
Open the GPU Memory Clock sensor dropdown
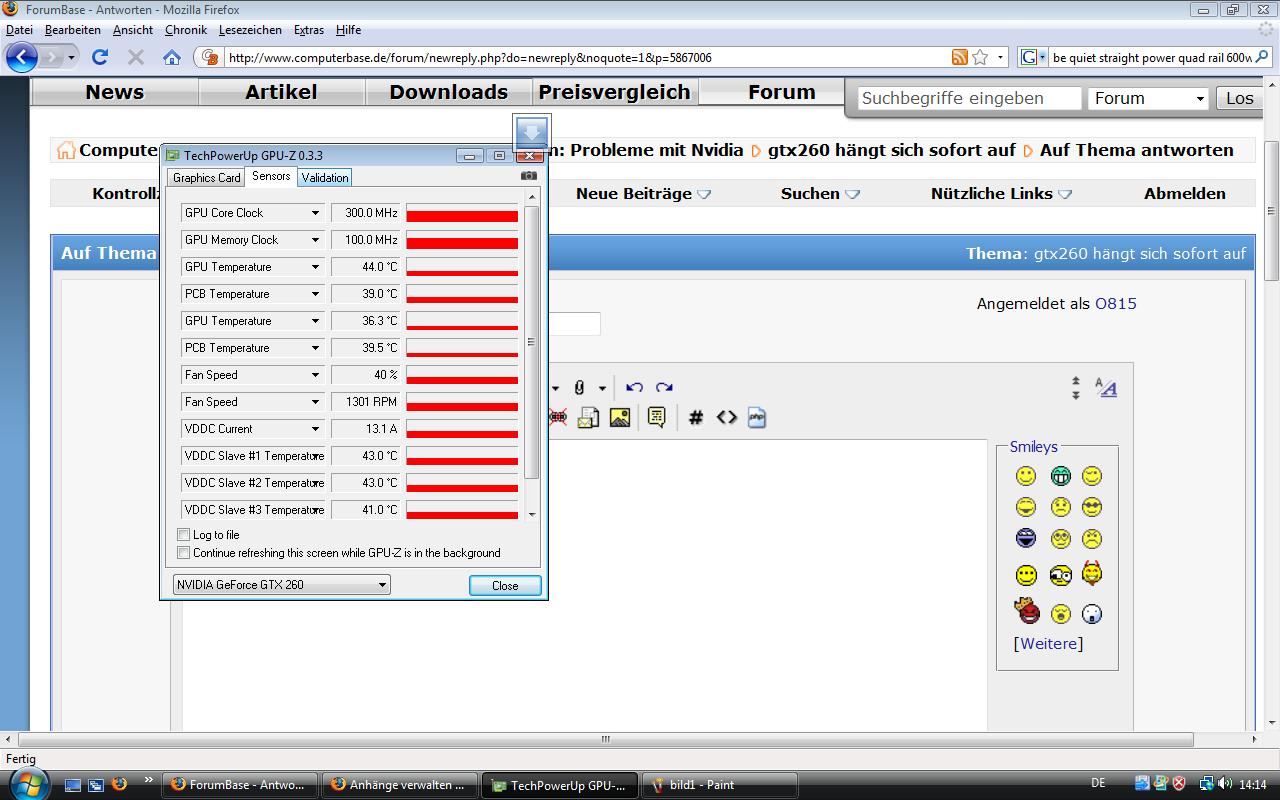315,240
